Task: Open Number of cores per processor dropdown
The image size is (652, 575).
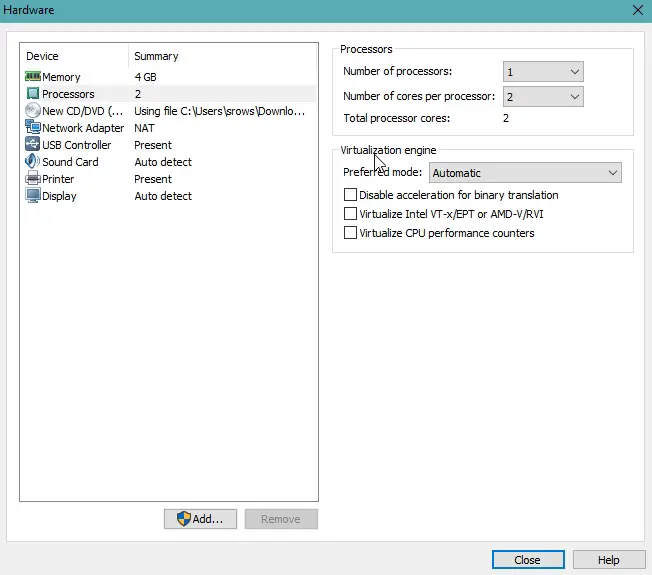Action: [543, 97]
